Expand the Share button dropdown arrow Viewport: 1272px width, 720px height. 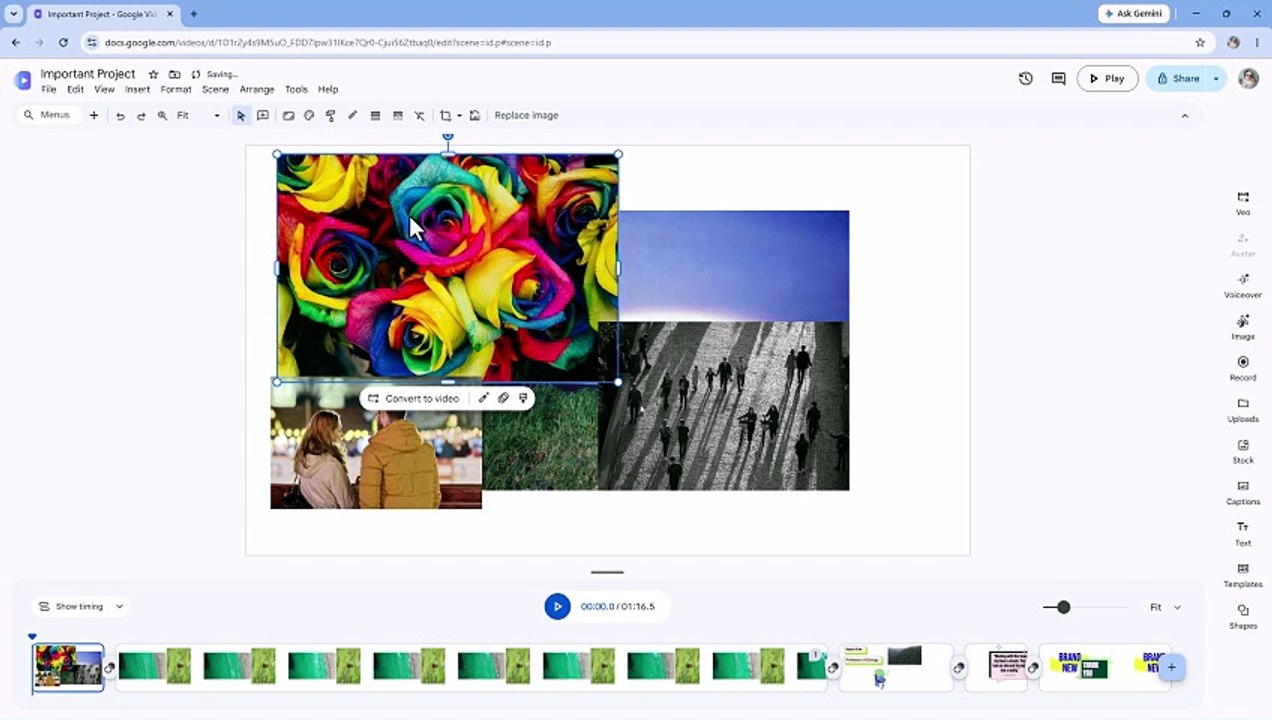click(x=1216, y=78)
